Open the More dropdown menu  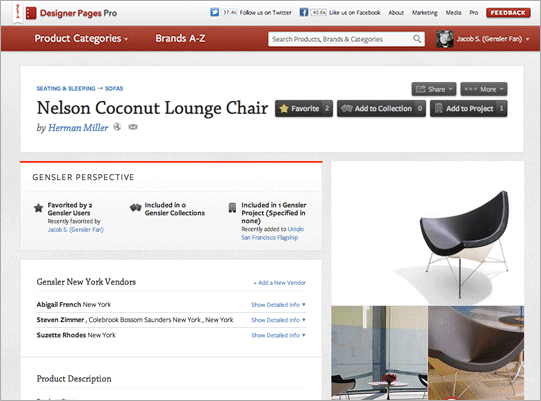pos(484,89)
